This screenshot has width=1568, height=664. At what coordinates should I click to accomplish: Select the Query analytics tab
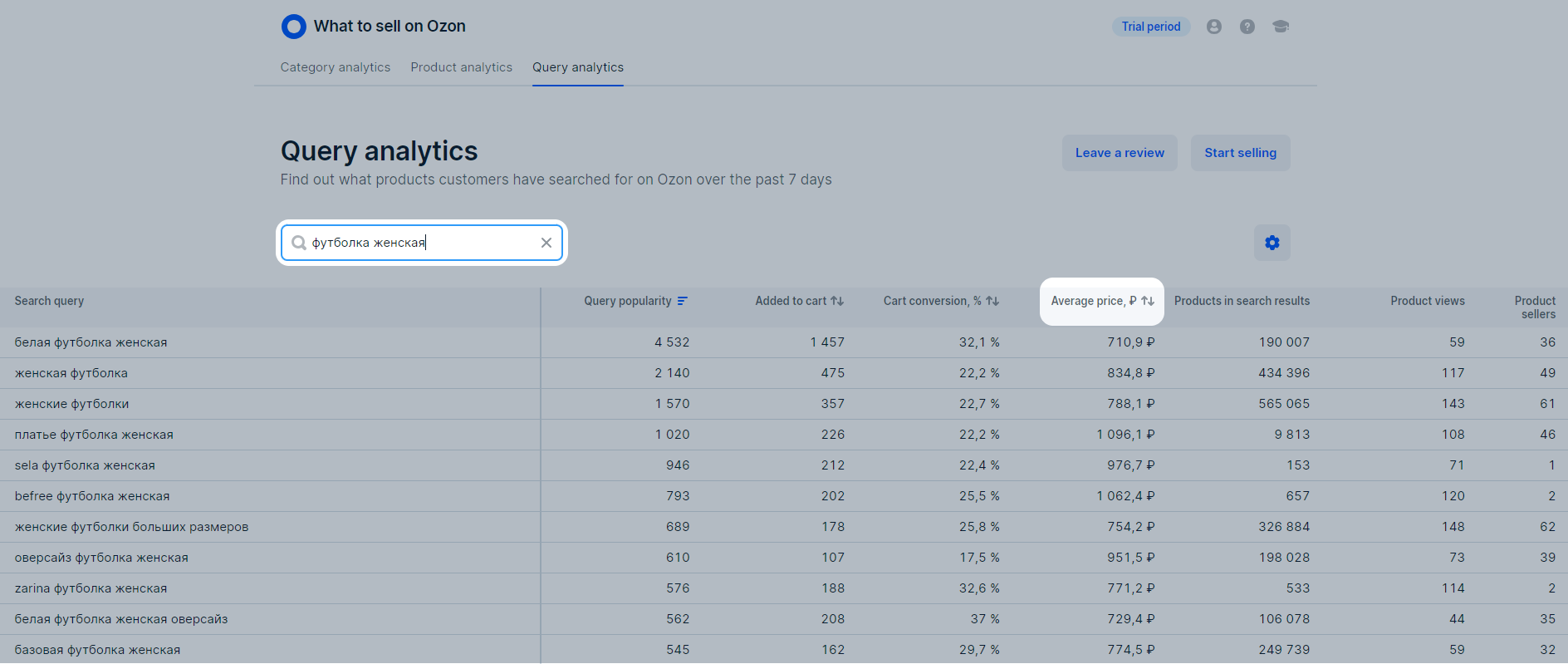click(577, 67)
